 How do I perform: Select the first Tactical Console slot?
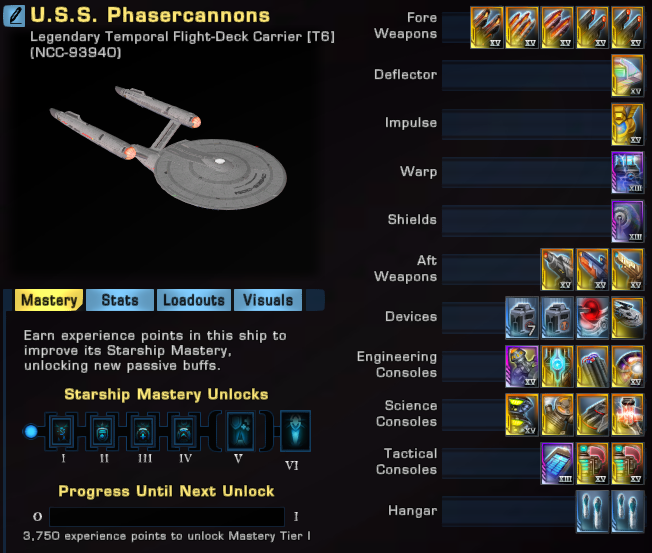coord(557,463)
